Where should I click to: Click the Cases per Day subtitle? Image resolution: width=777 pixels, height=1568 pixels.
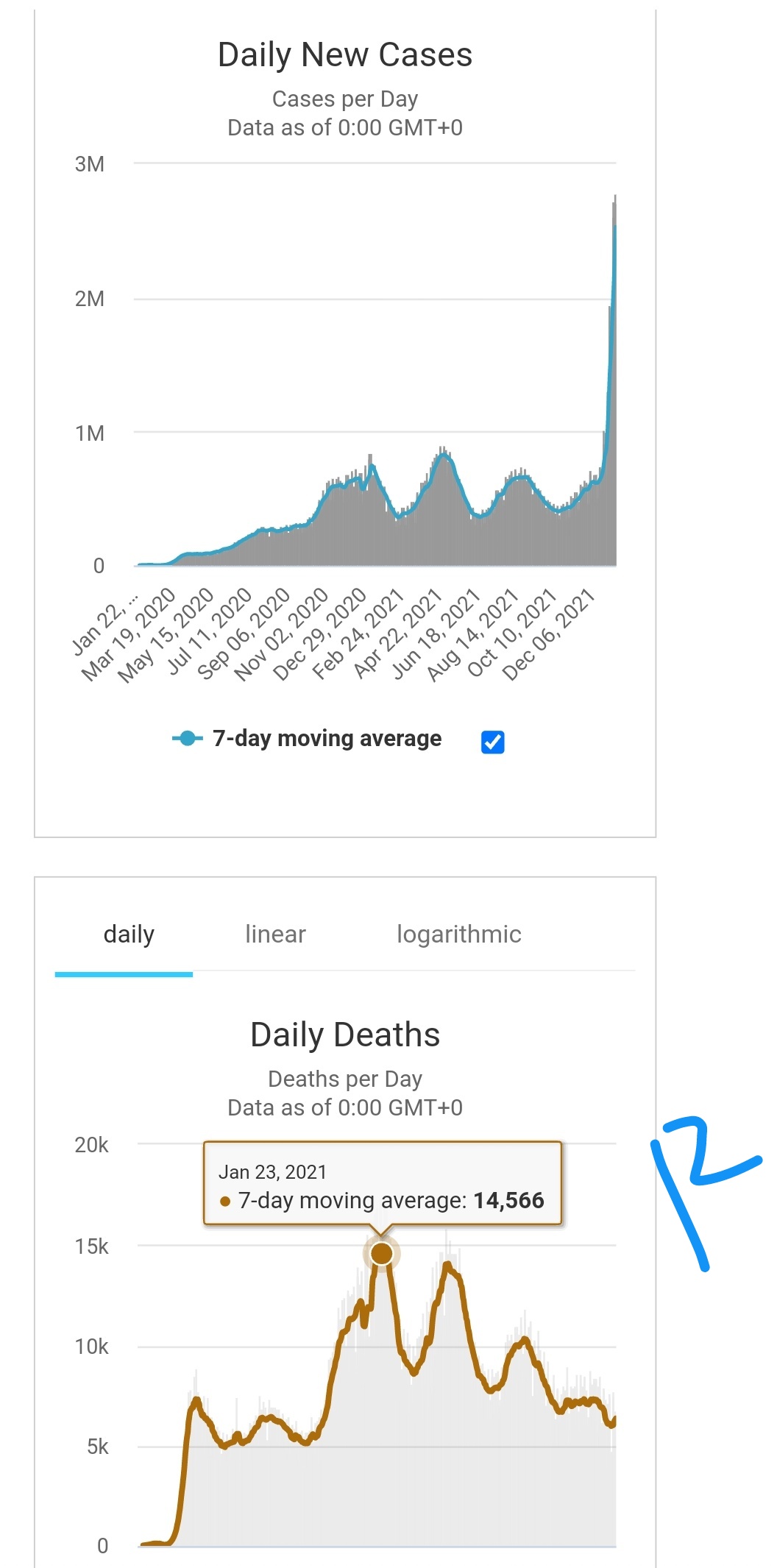tap(344, 99)
